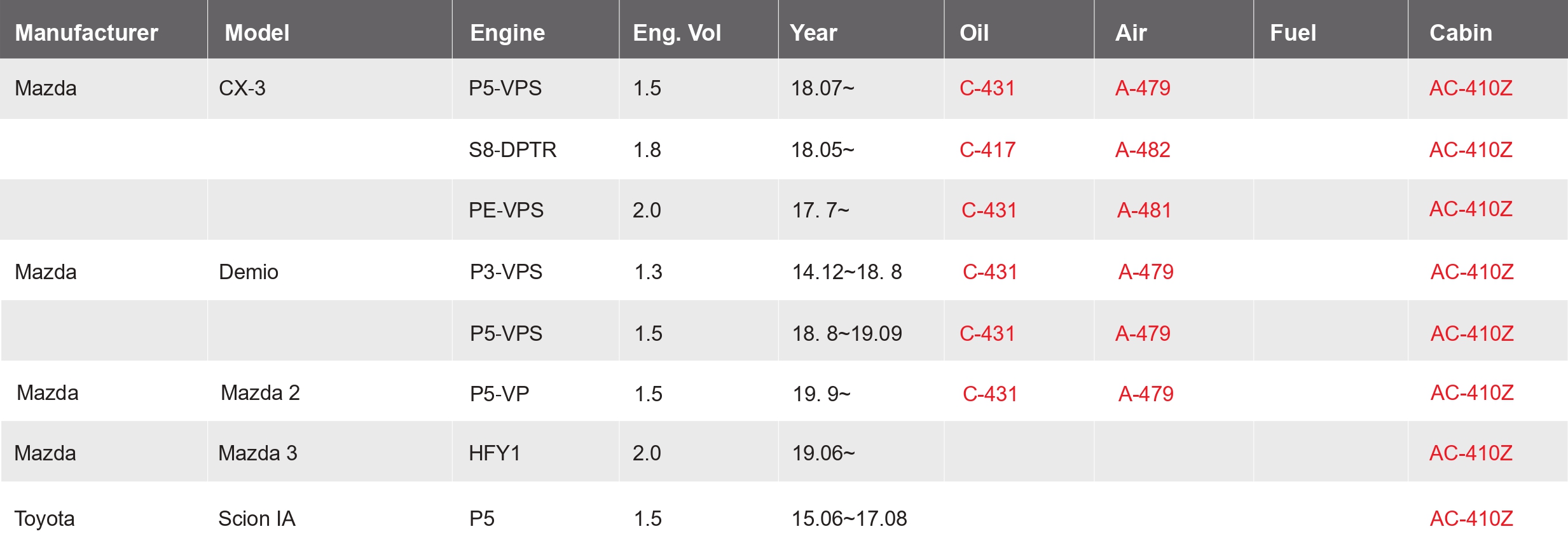The height and width of the screenshot is (557, 1568).
Task: Open the C-417 oil filter link
Action: (987, 150)
